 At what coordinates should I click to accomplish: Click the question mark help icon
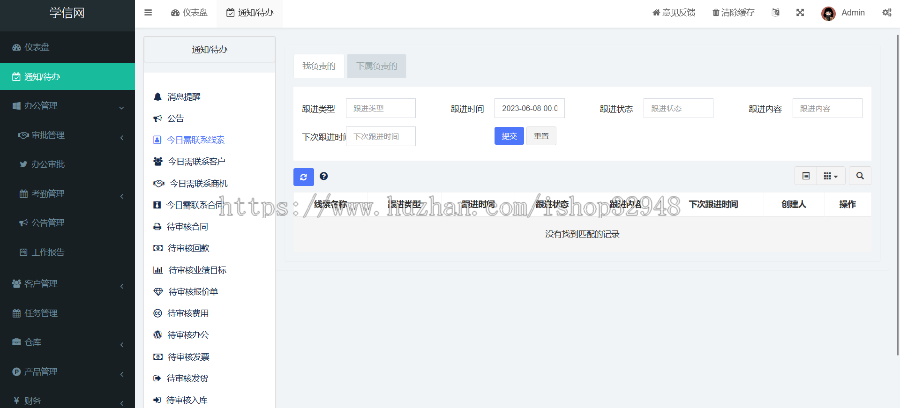click(324, 176)
